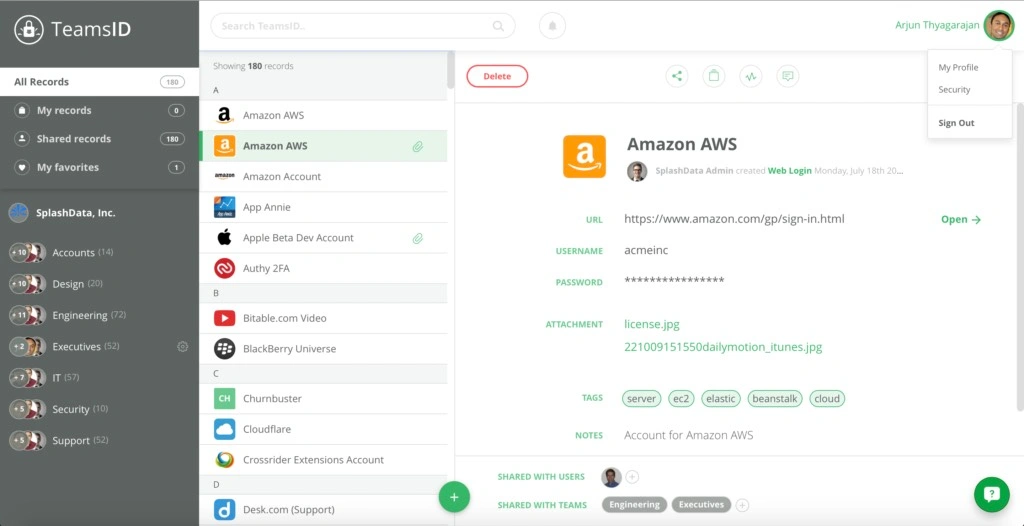Open the Support team group
The width and height of the screenshot is (1024, 526).
tap(99, 440)
